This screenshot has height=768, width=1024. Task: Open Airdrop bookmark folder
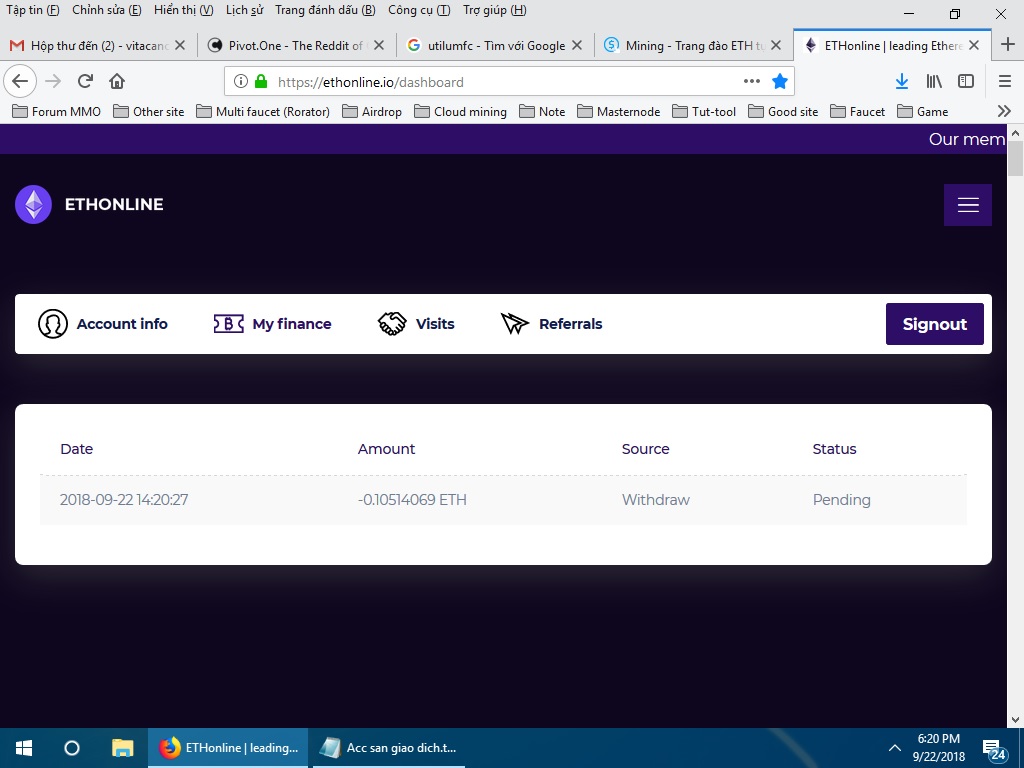pos(372,112)
